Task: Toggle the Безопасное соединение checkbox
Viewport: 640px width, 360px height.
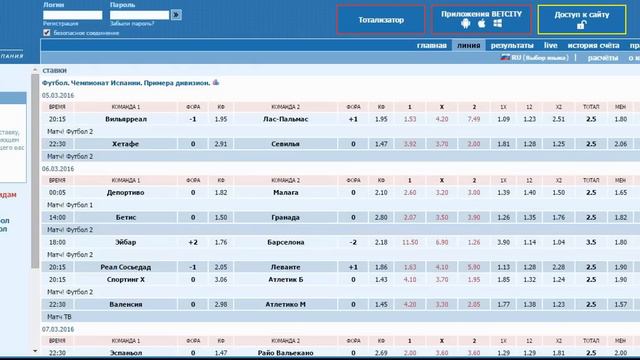Action: (x=47, y=33)
